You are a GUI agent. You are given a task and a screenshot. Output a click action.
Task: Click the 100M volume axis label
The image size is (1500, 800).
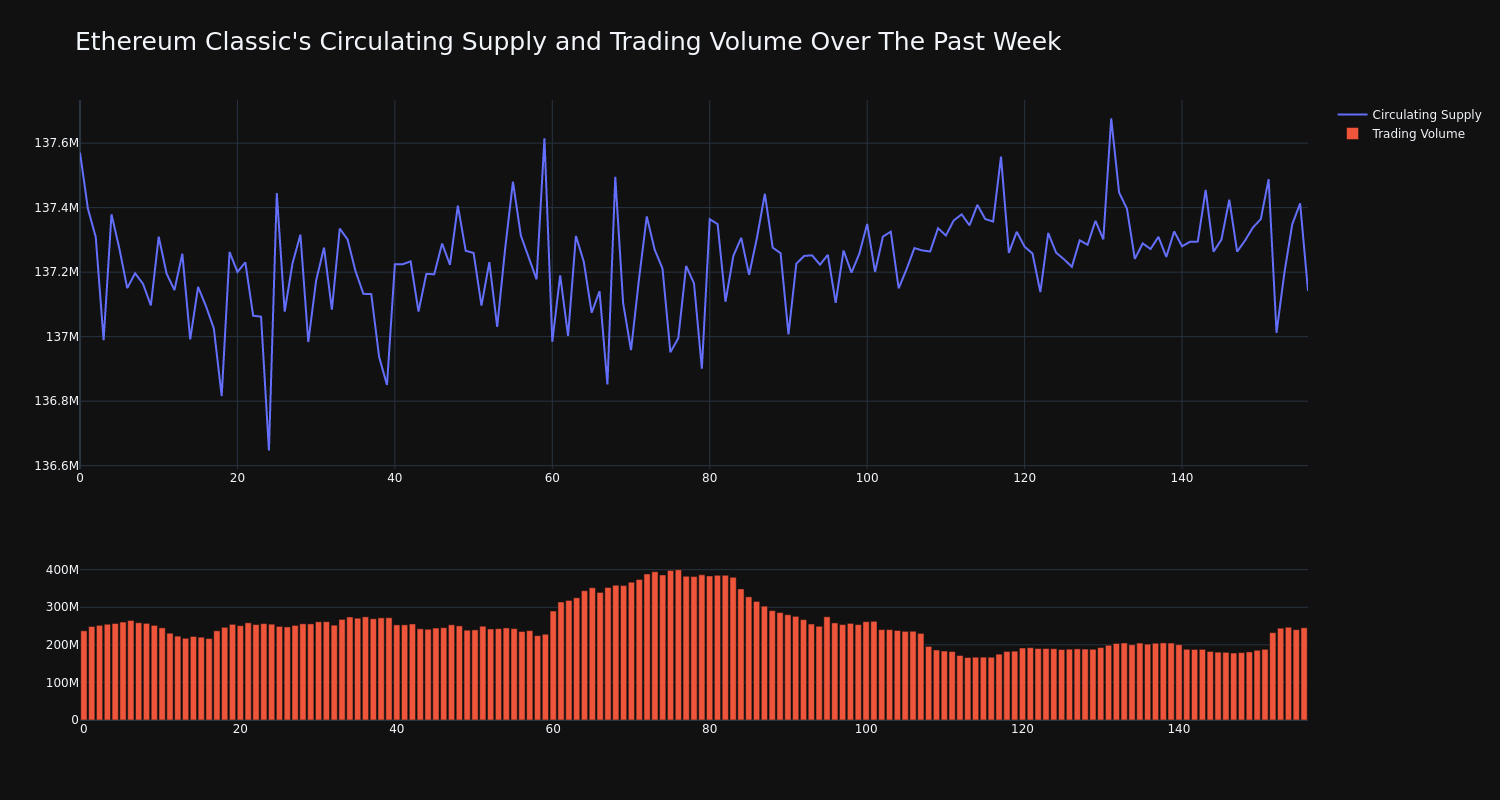pyautogui.click(x=62, y=683)
